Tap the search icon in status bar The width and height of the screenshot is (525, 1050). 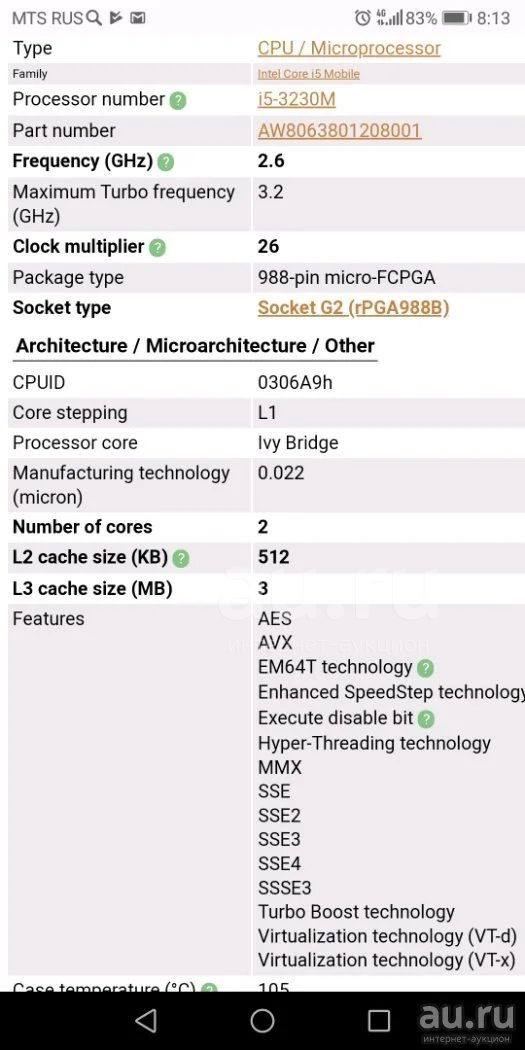pyautogui.click(x=95, y=18)
